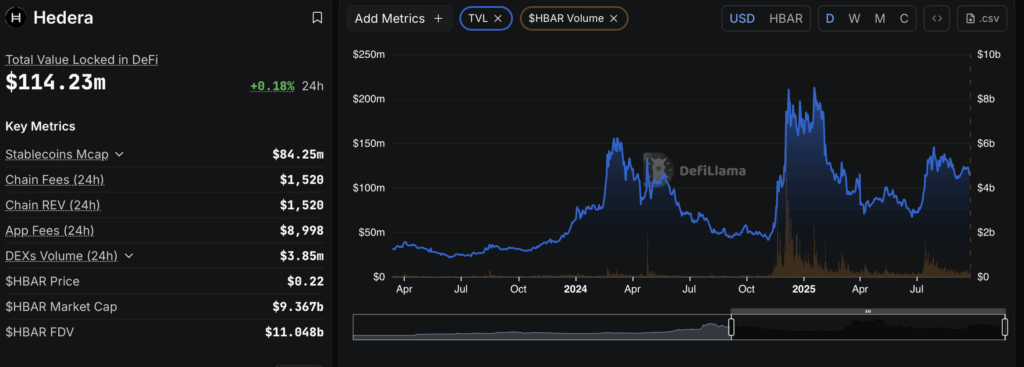Open embed code for the chart

(936, 18)
